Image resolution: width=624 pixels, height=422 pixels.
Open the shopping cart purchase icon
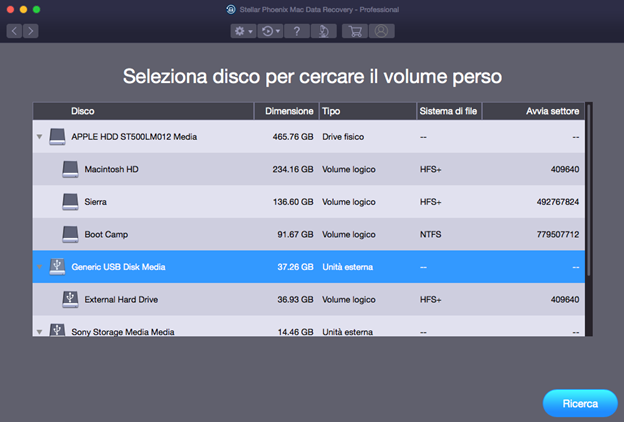tap(355, 31)
